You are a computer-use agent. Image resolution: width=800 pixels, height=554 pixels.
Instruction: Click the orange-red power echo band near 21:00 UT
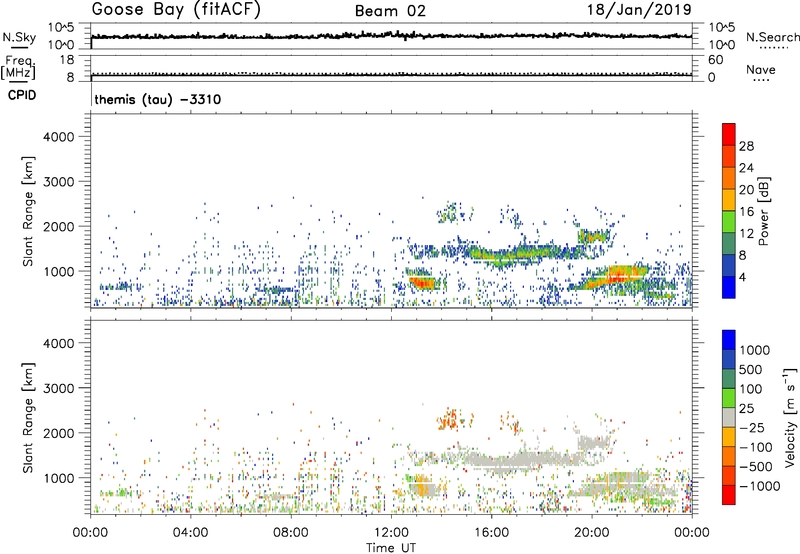click(615, 276)
